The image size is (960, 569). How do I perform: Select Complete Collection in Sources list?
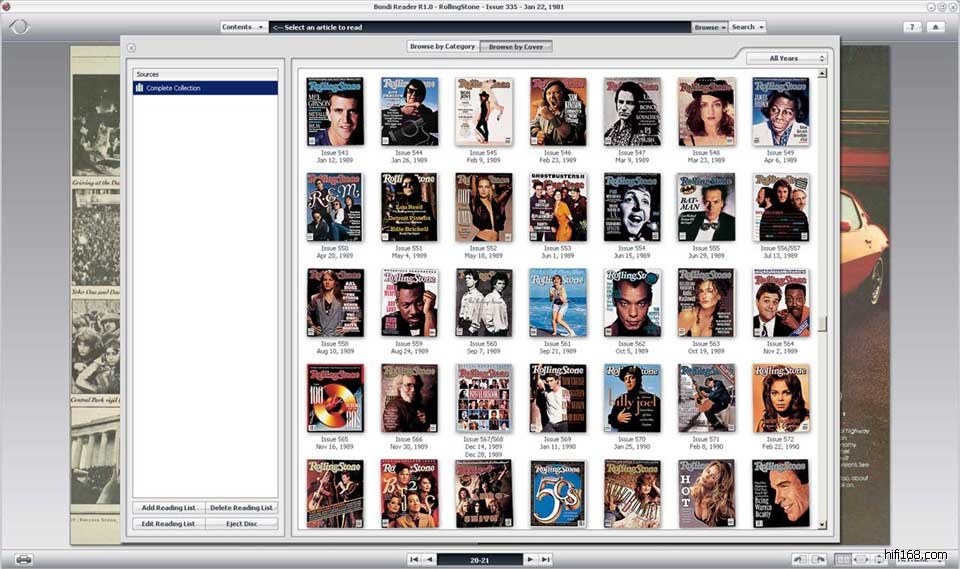pos(205,88)
